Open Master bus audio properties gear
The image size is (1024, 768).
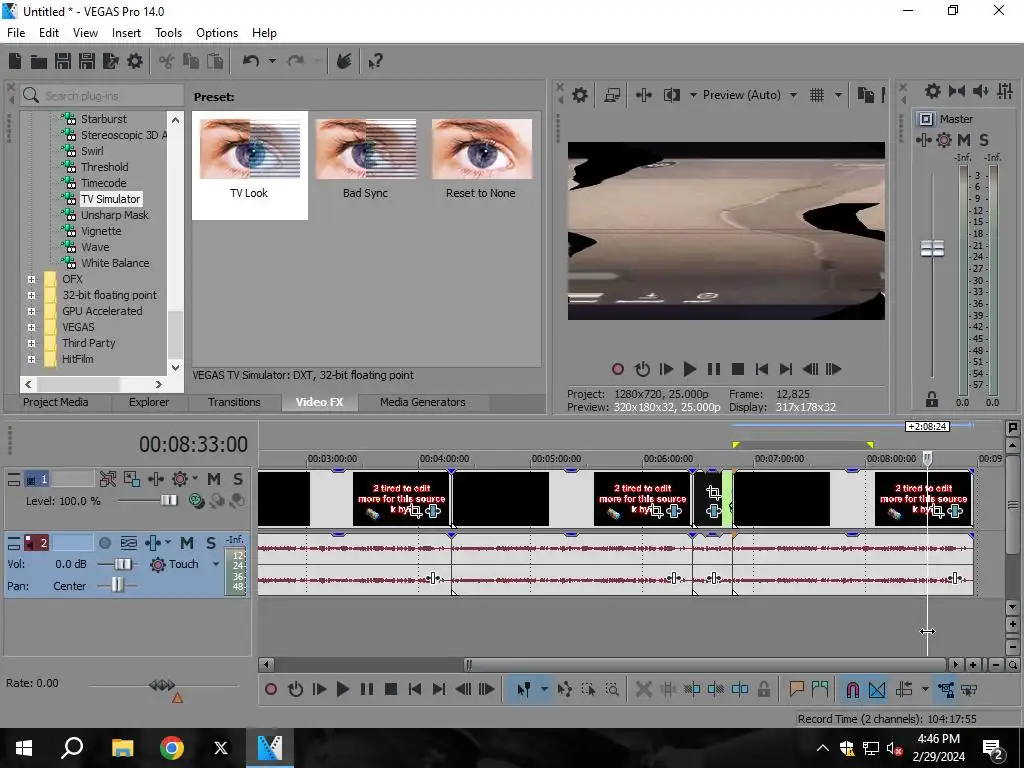[x=933, y=91]
